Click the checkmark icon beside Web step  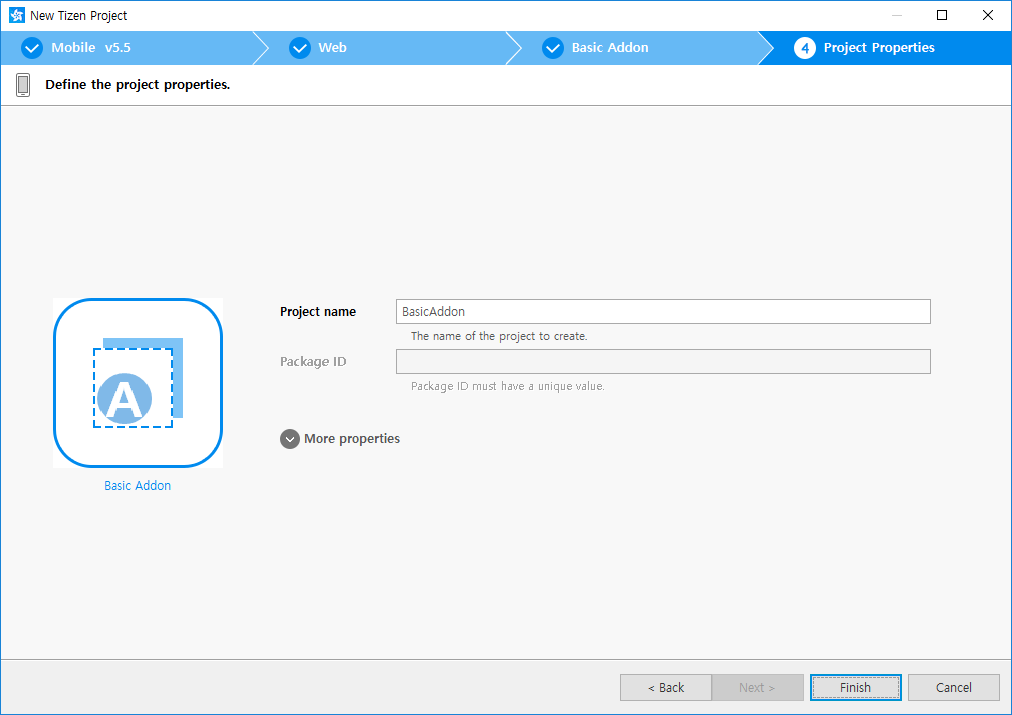coord(300,48)
